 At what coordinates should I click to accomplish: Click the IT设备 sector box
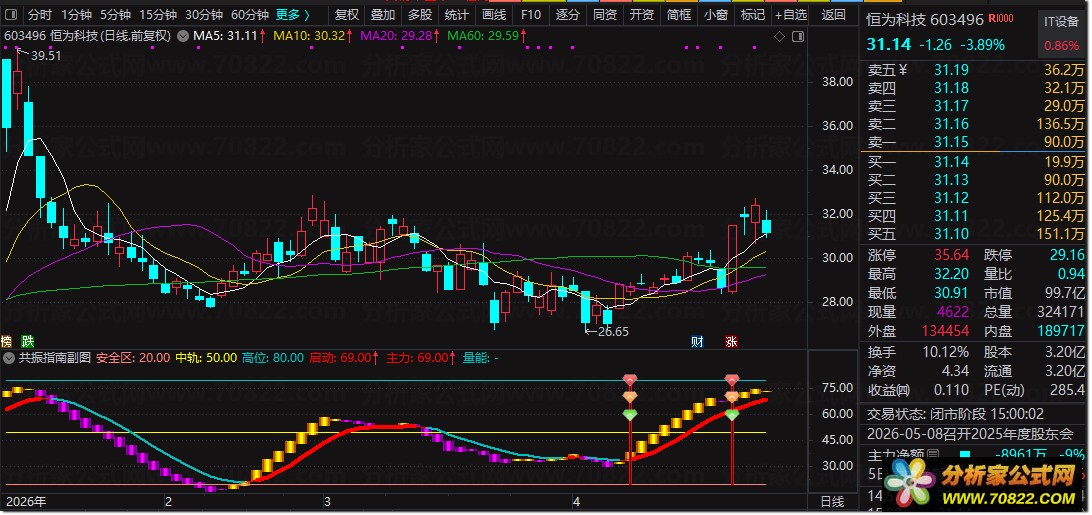pos(1061,20)
